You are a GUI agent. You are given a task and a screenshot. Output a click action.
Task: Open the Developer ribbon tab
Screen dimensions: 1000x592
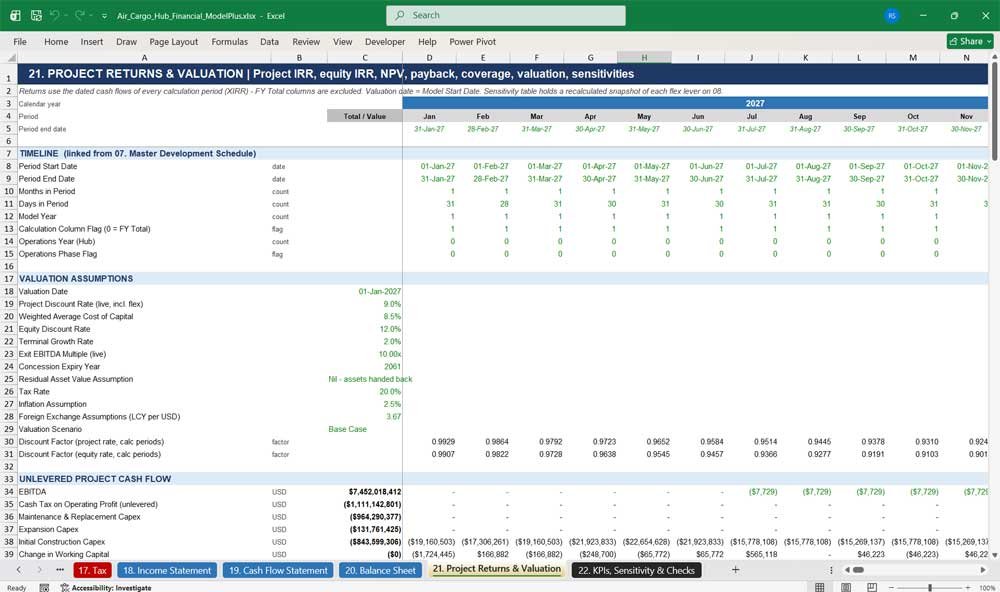(x=385, y=41)
